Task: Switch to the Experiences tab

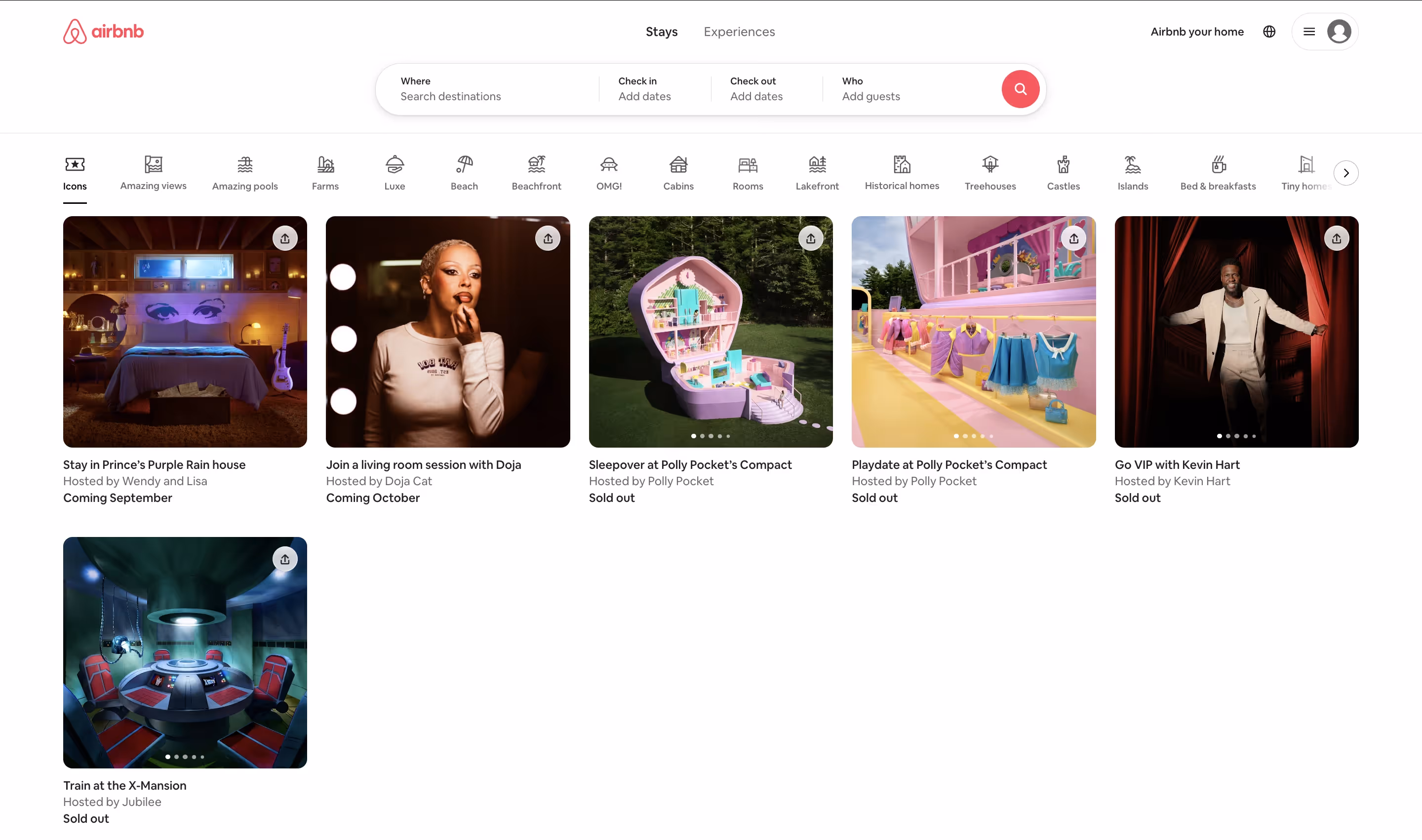Action: [x=739, y=32]
